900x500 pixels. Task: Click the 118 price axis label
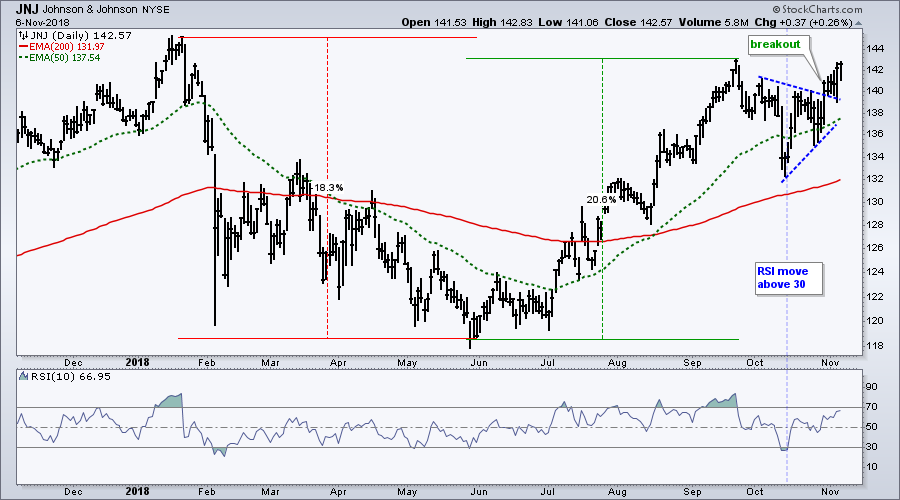[x=876, y=346]
